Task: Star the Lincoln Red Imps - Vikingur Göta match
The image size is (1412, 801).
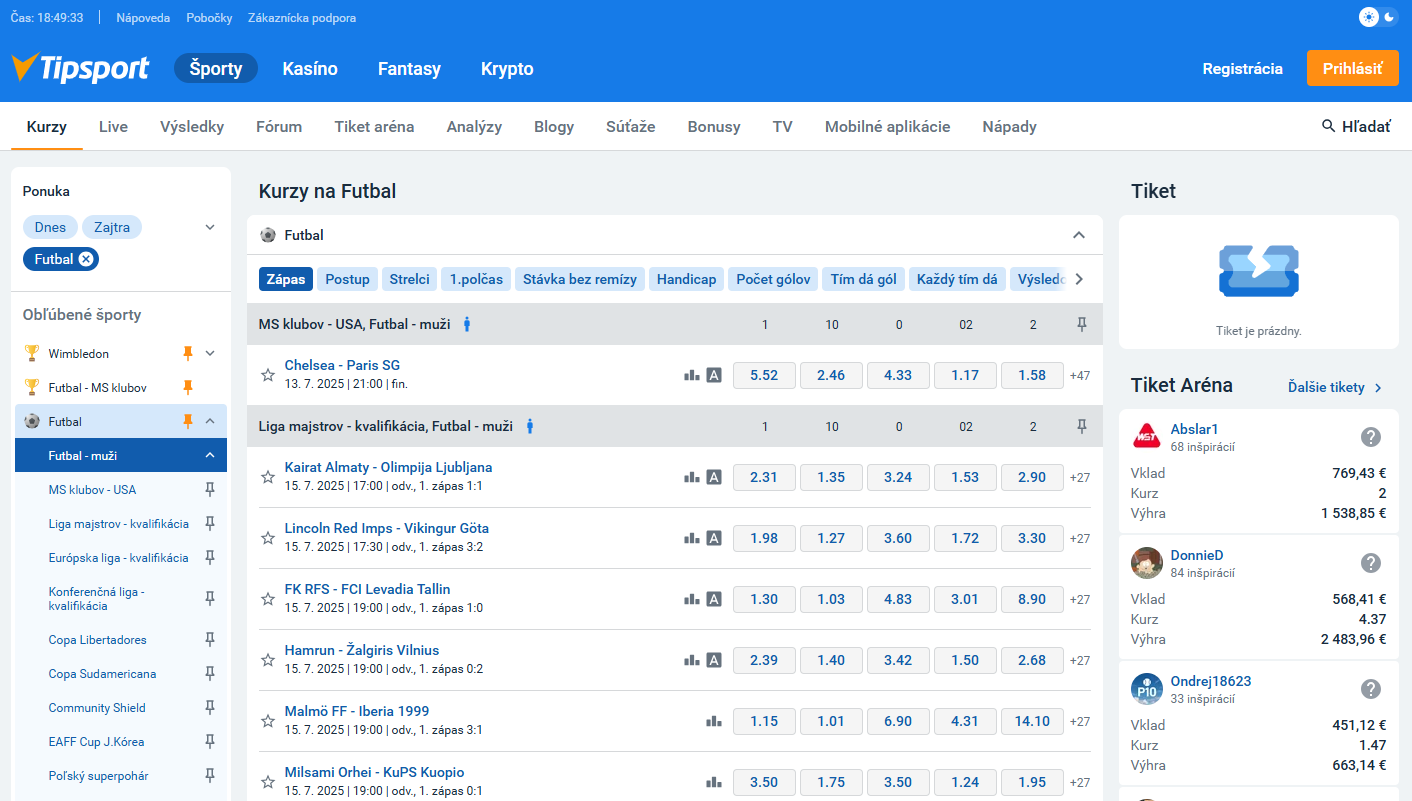Action: (268, 538)
